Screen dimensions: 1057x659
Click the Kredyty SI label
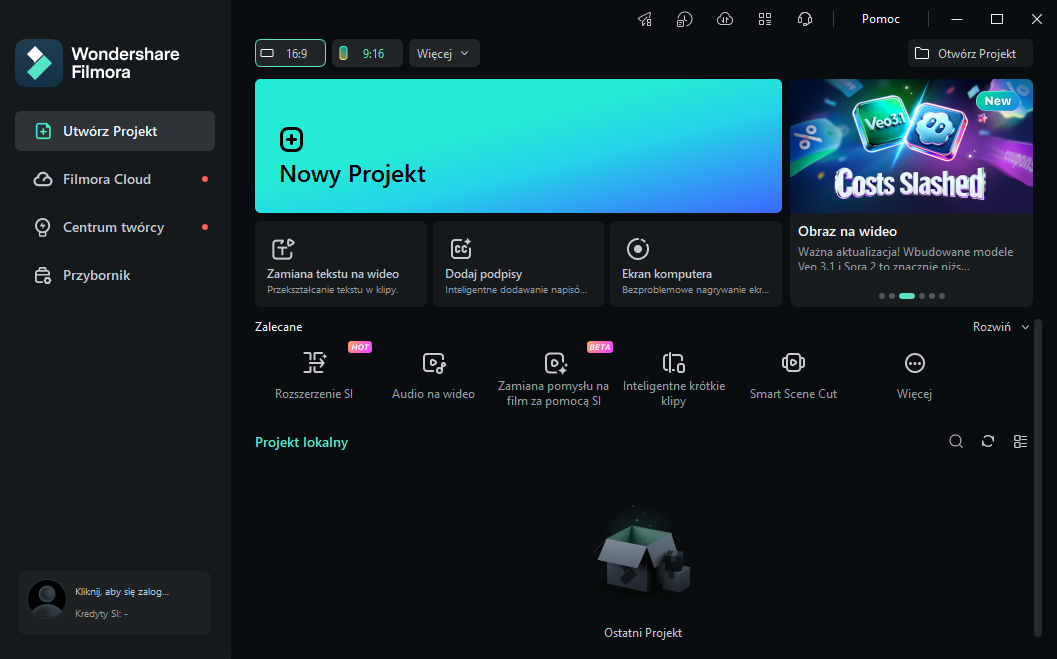[101, 614]
